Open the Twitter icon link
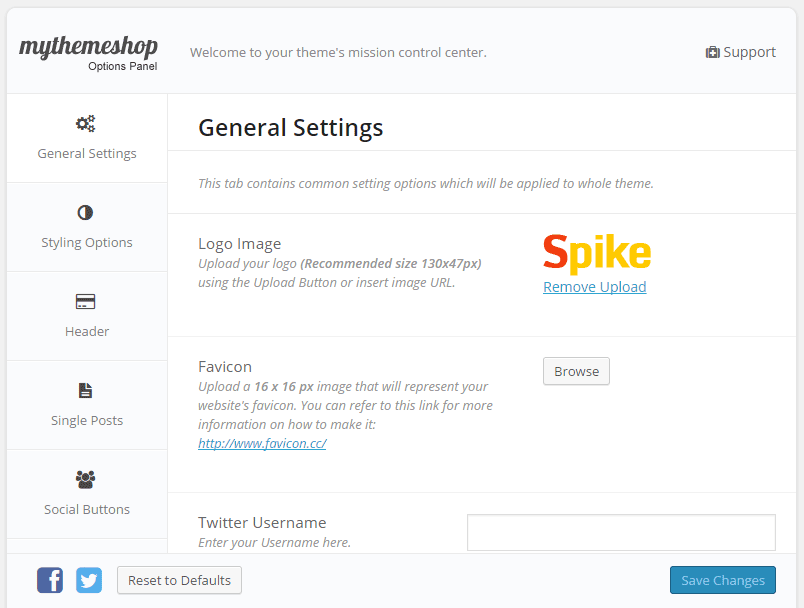The image size is (804, 608). (x=89, y=580)
